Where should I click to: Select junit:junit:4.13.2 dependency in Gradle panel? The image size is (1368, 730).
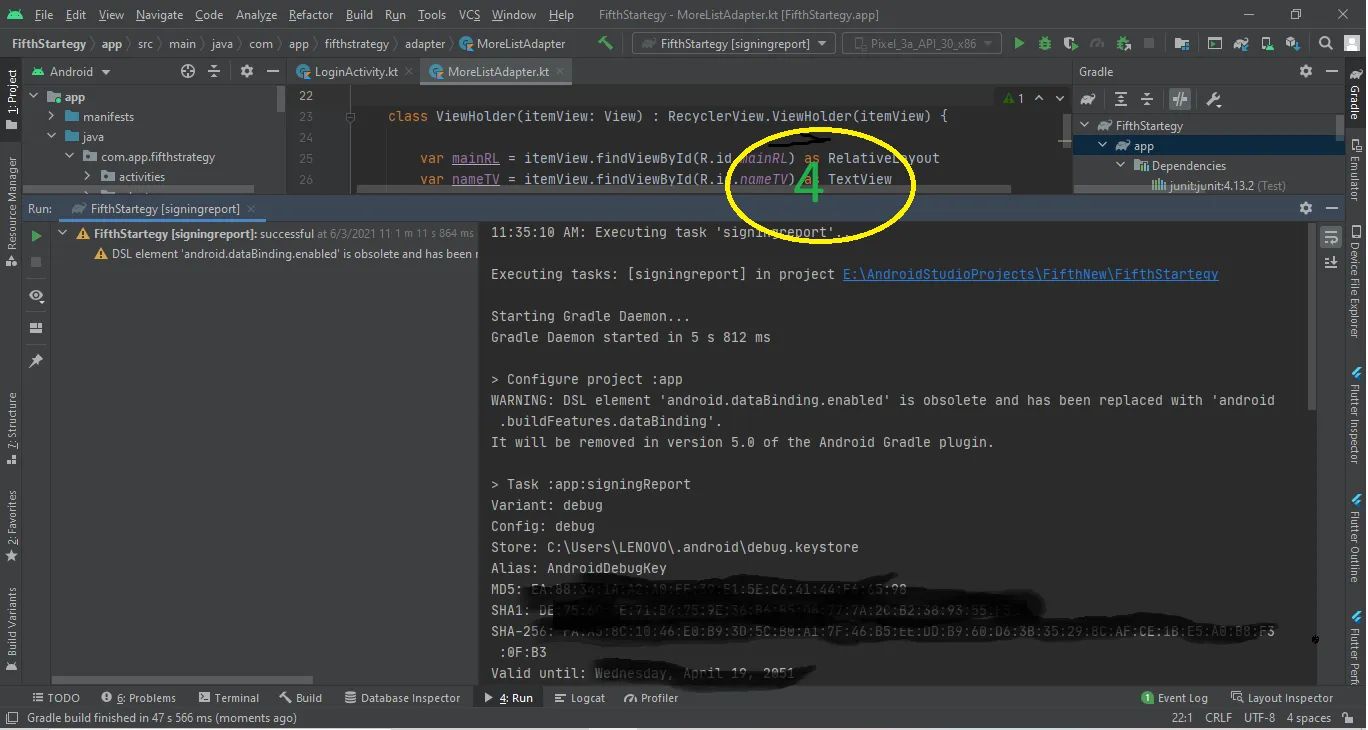pyautogui.click(x=1218, y=186)
